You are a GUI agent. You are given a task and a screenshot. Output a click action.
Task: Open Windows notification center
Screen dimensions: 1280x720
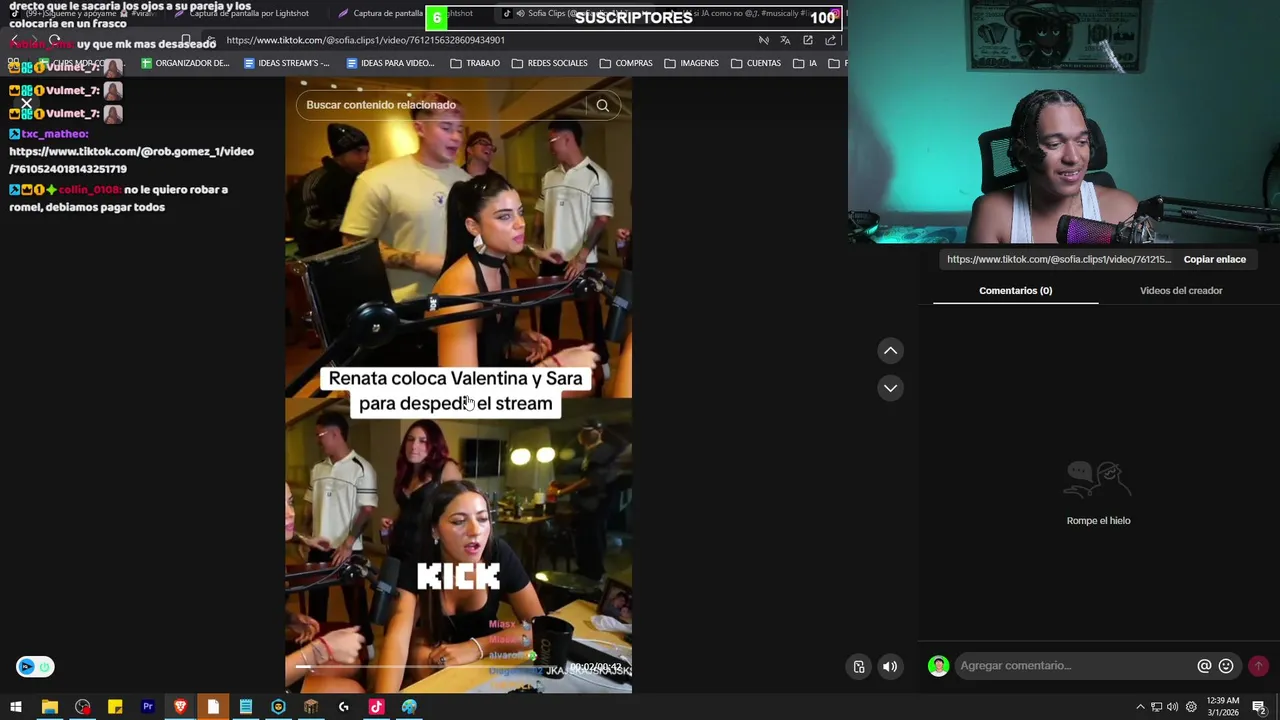[x=1259, y=707]
